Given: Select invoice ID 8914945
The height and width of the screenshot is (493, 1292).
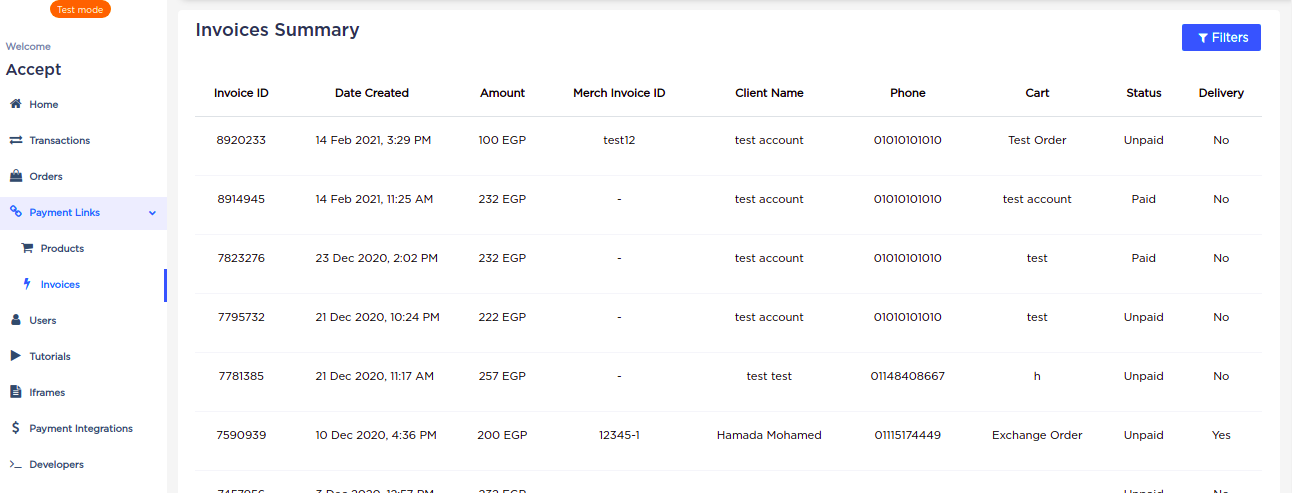Looking at the screenshot, I should [x=241, y=199].
